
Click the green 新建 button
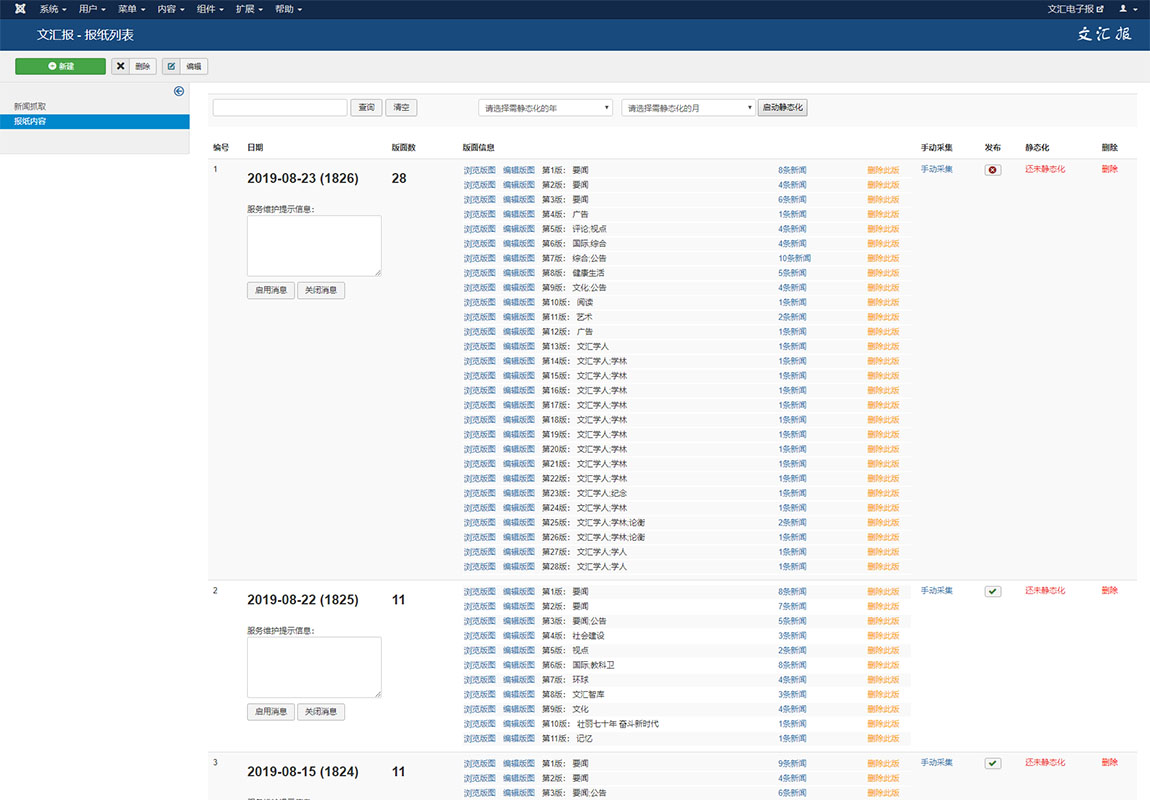coord(60,66)
